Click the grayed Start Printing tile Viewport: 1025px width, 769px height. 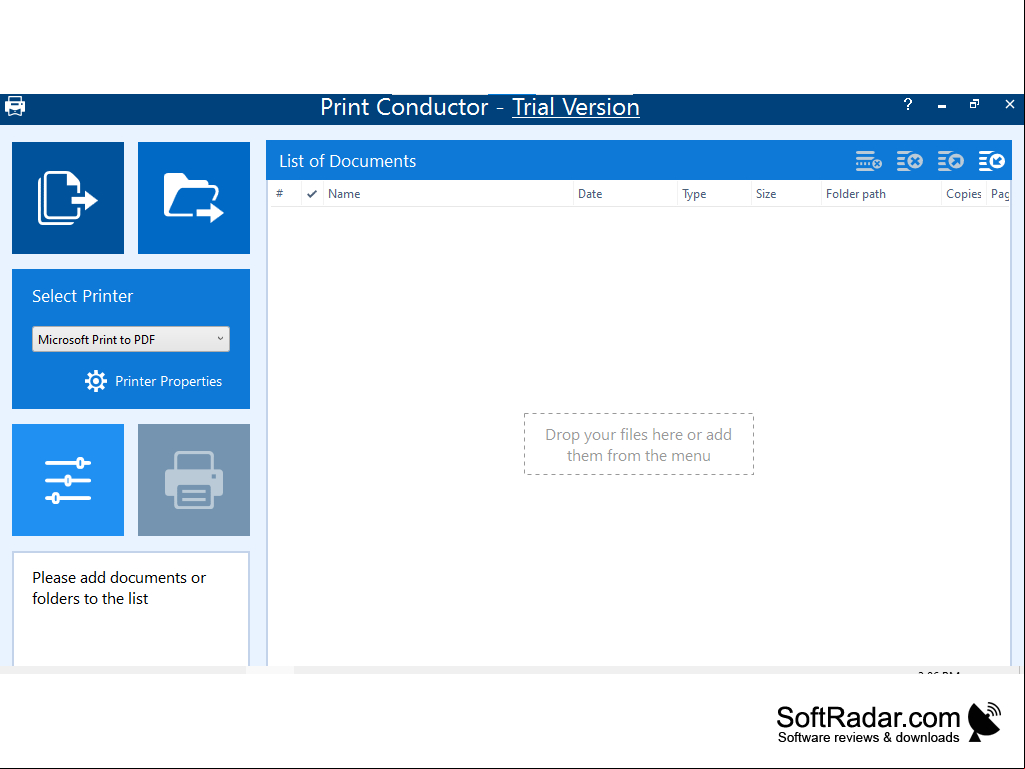(193, 480)
